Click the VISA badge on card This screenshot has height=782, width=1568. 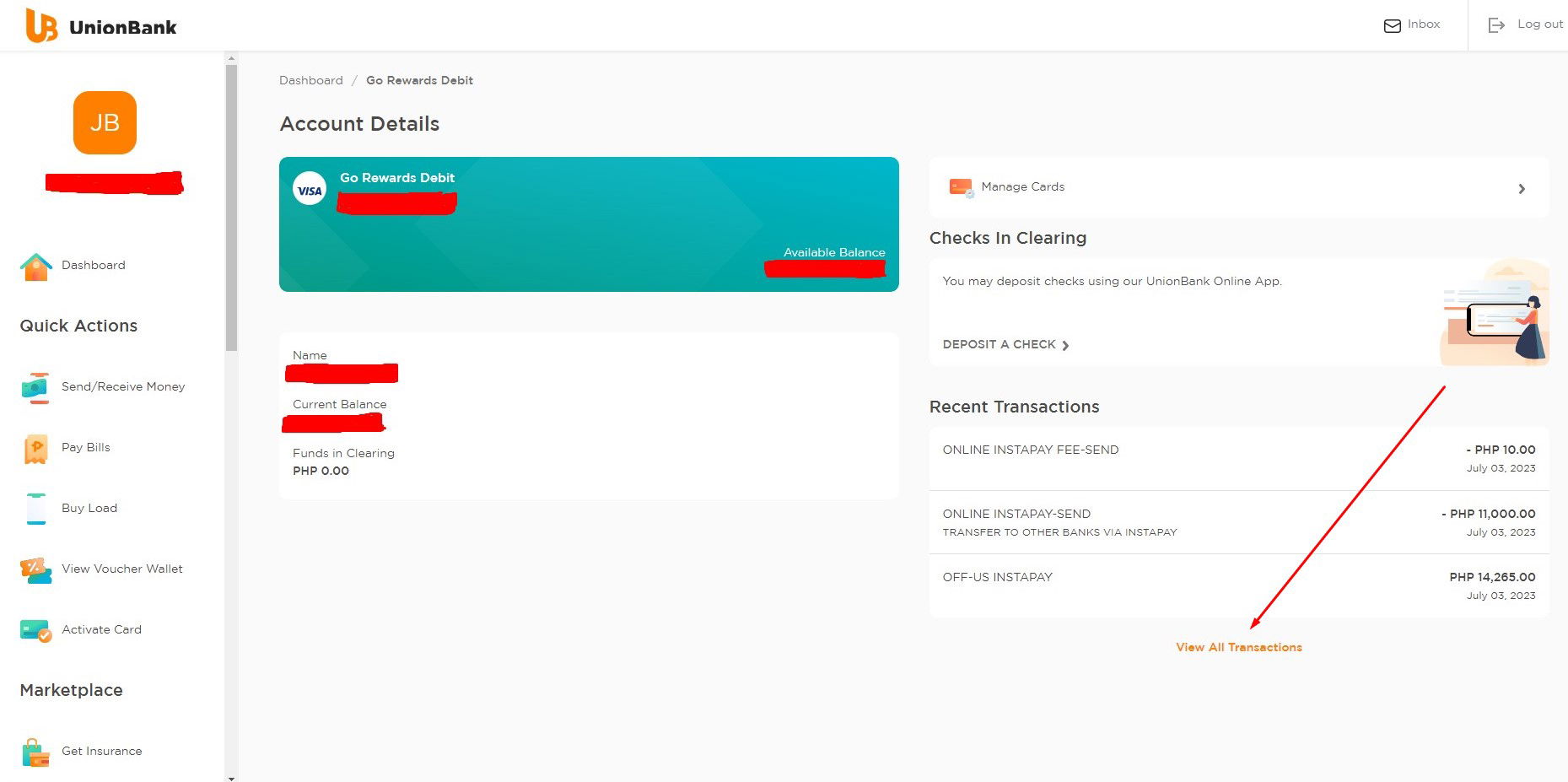310,190
